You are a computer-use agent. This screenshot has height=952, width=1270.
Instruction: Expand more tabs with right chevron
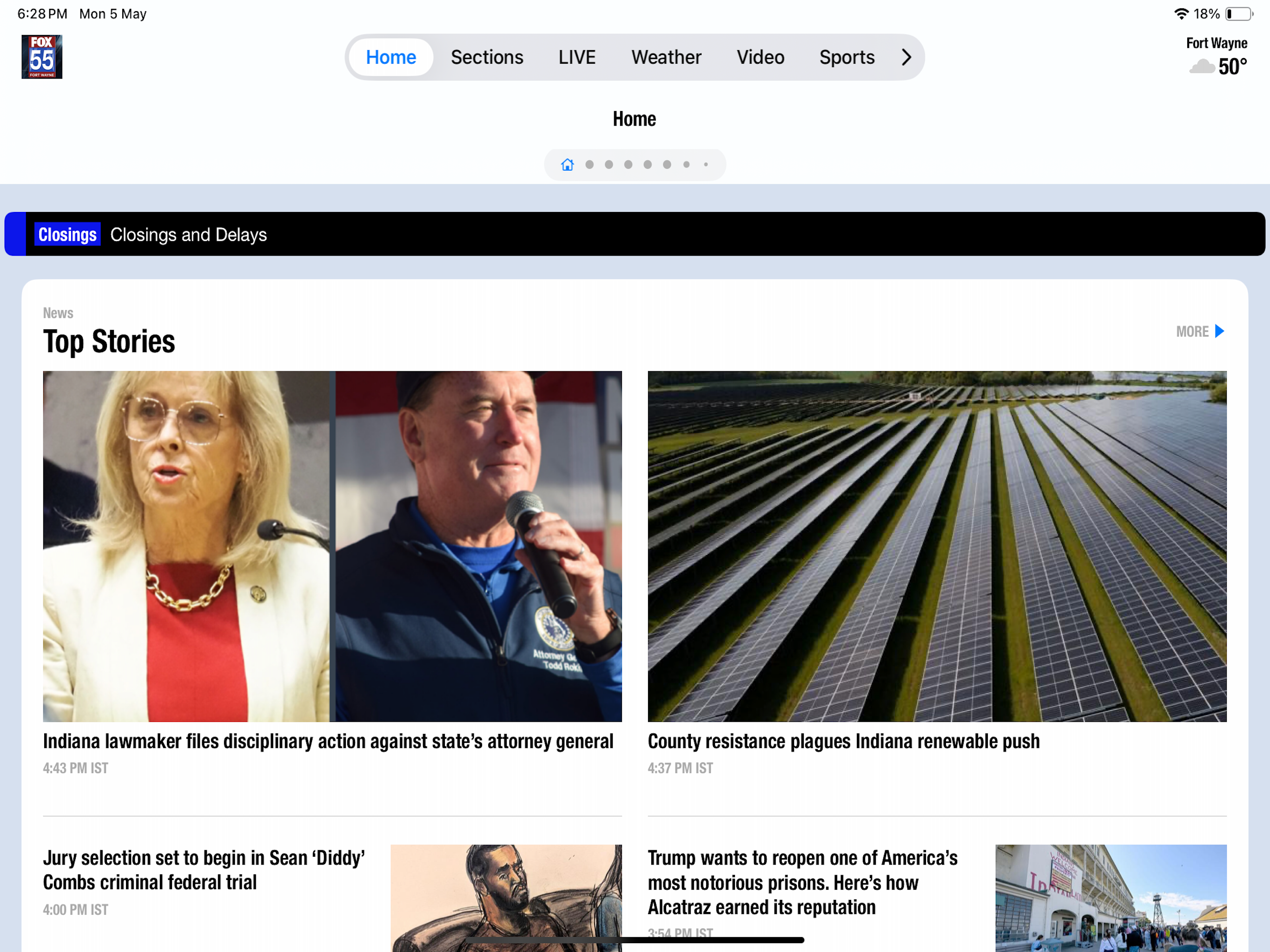(906, 57)
